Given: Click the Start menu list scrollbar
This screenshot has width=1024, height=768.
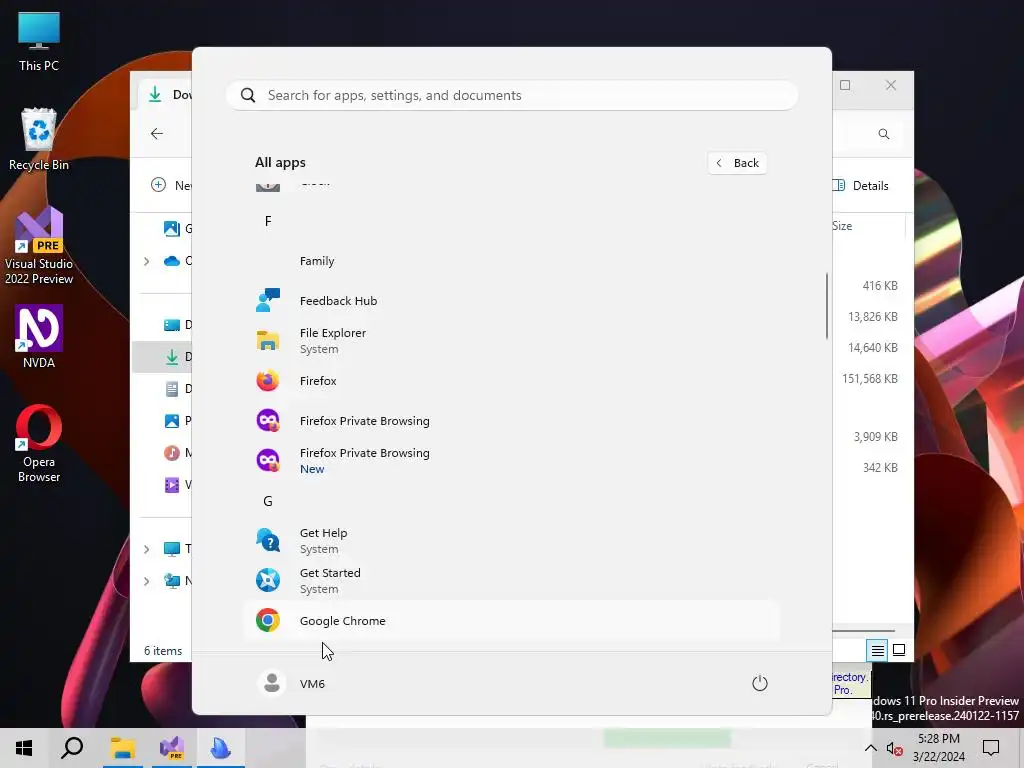Looking at the screenshot, I should (x=827, y=306).
